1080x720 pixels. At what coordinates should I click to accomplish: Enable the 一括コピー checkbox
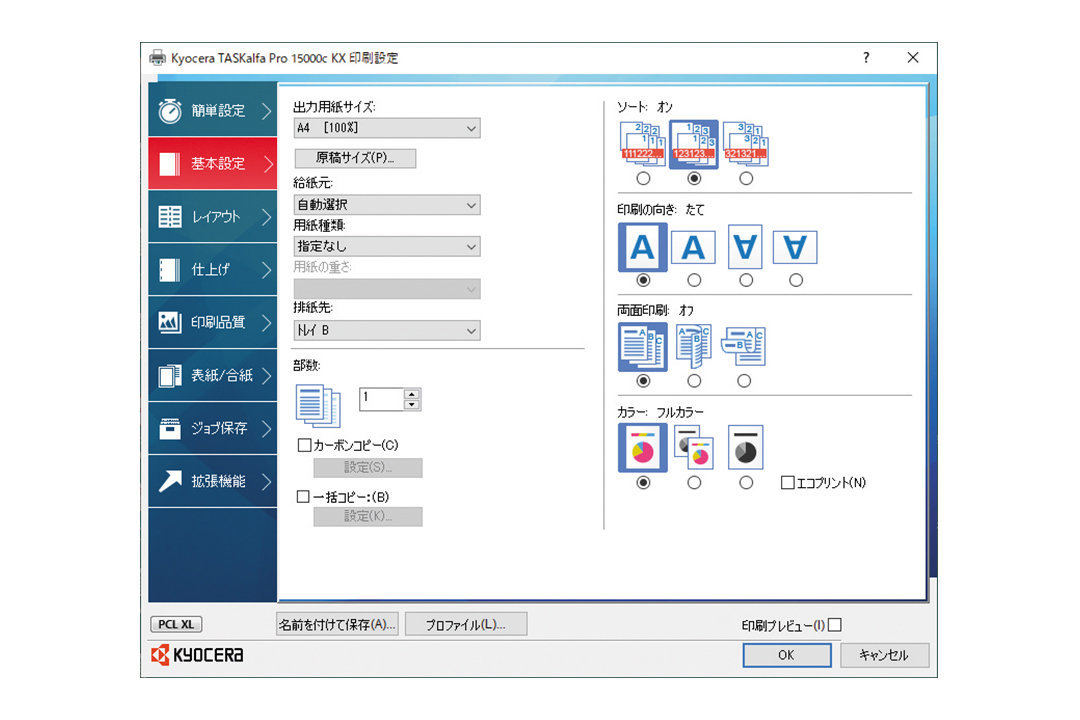[x=303, y=496]
